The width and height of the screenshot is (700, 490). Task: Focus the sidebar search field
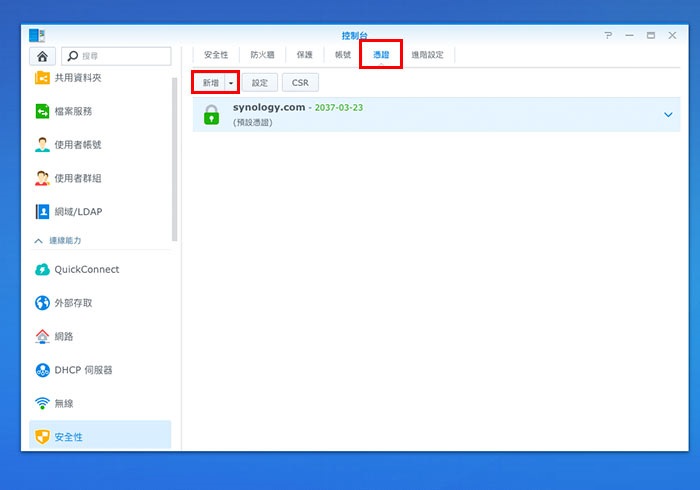[x=116, y=56]
